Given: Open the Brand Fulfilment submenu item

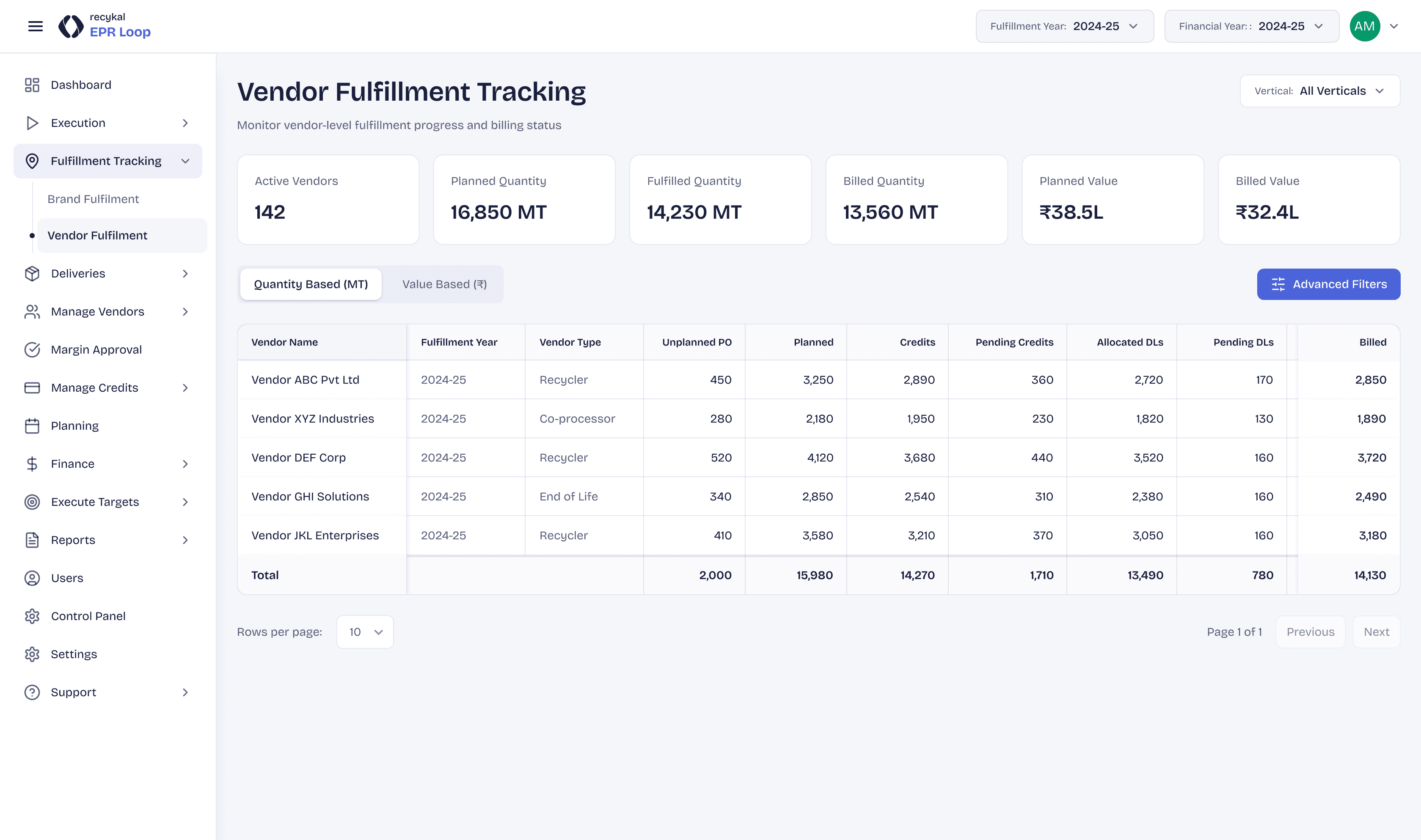Looking at the screenshot, I should point(94,199).
